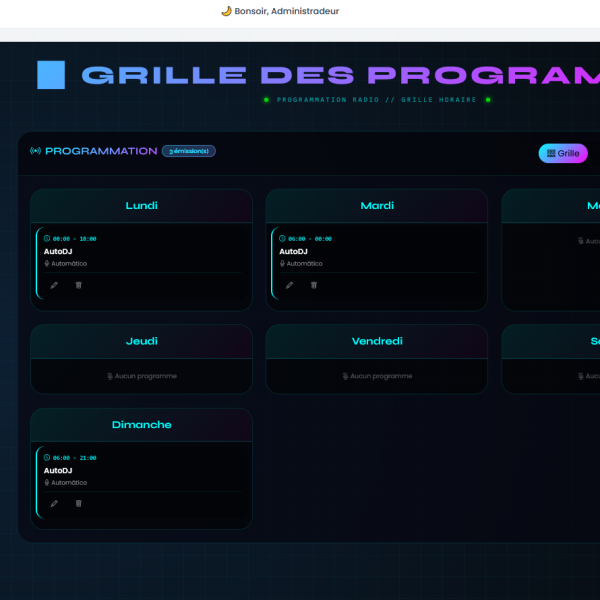The height and width of the screenshot is (600, 600).
Task: Click the microphone icon beside Mardi's Automático
Action: pyautogui.click(x=282, y=263)
